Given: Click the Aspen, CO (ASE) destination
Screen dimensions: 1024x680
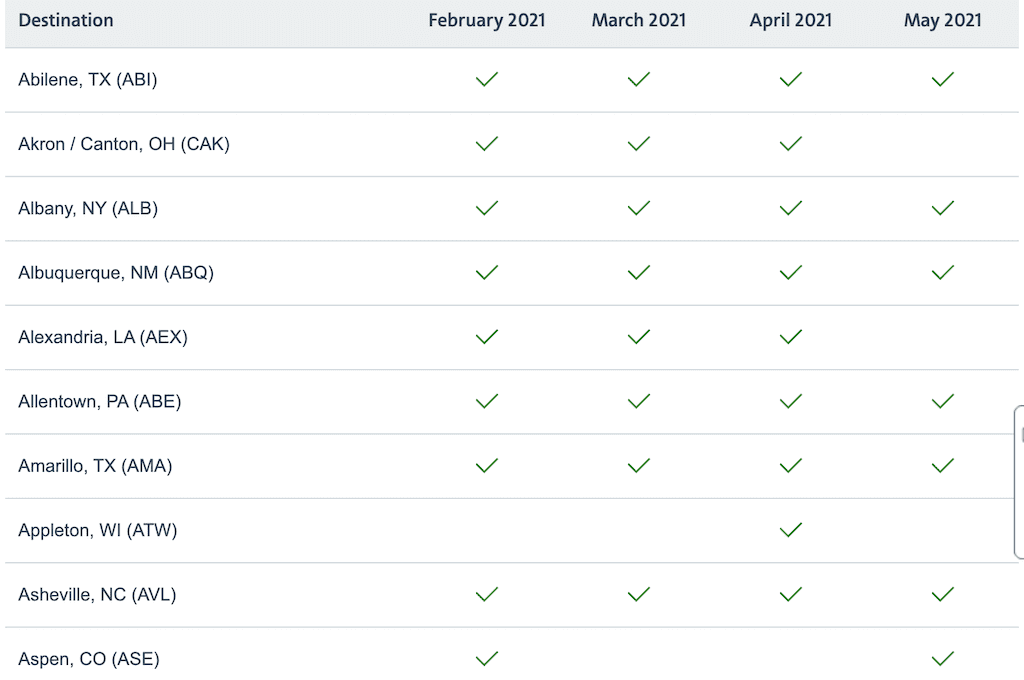Looking at the screenshot, I should [x=89, y=658].
